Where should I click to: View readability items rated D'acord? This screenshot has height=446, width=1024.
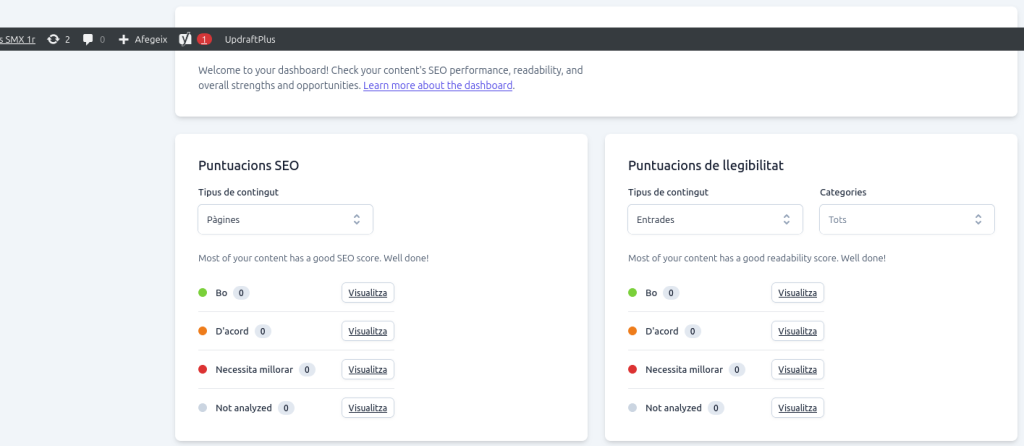[797, 331]
